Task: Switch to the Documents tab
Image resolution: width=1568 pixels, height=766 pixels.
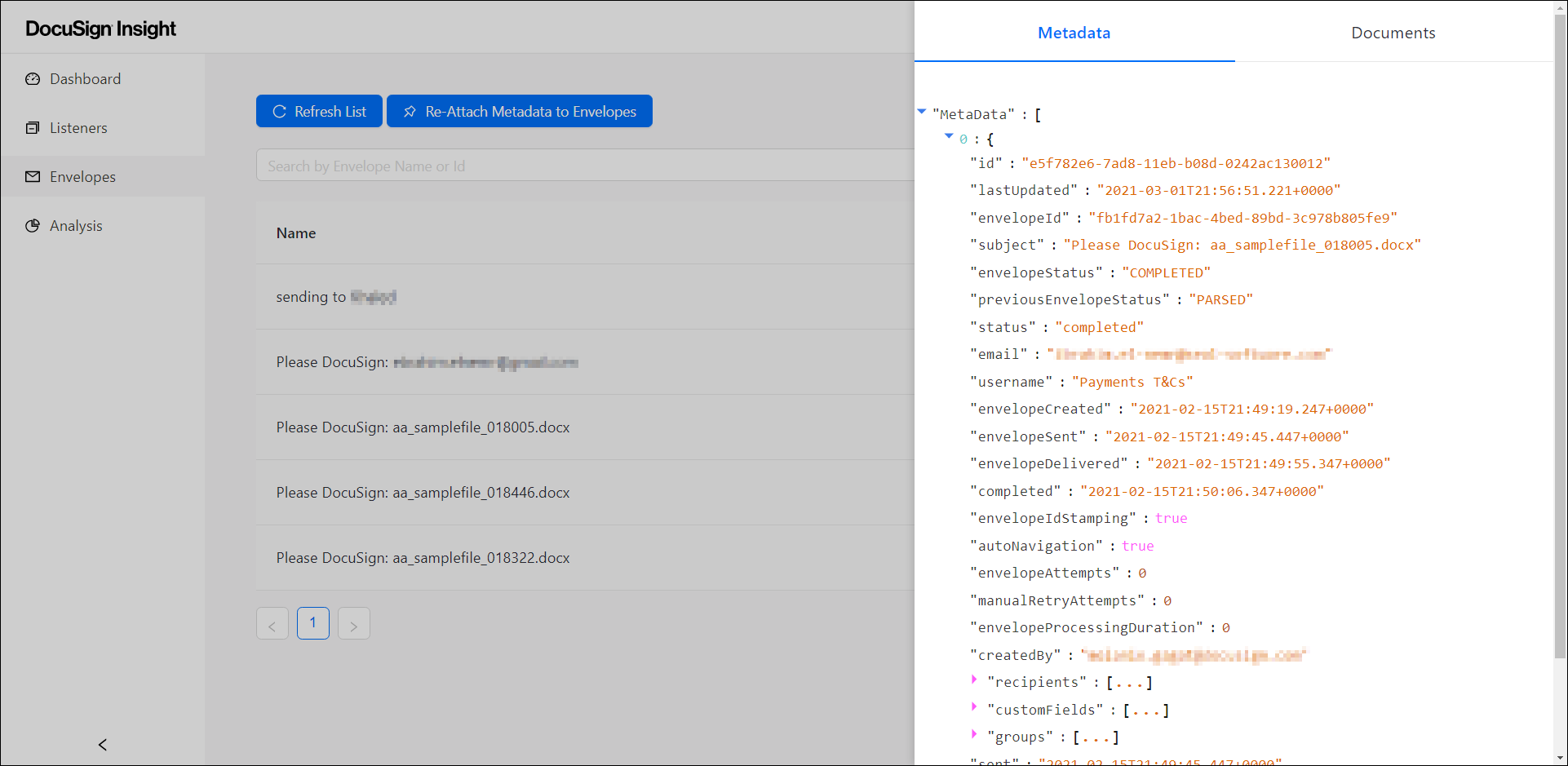Action: 1393,33
